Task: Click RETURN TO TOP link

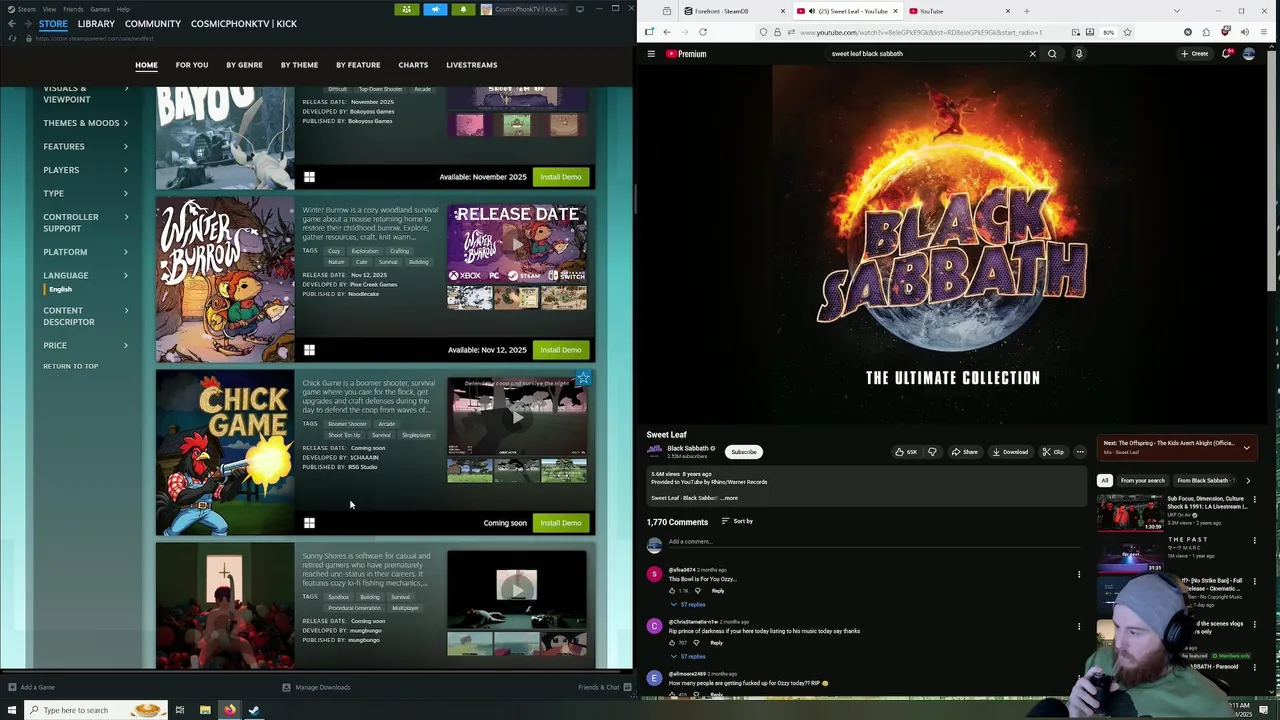Action: 71,366
